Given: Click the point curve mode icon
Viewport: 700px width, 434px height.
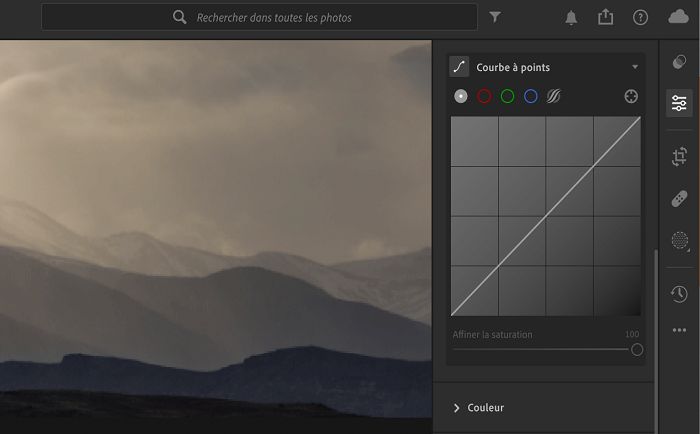Looking at the screenshot, I should point(459,67).
